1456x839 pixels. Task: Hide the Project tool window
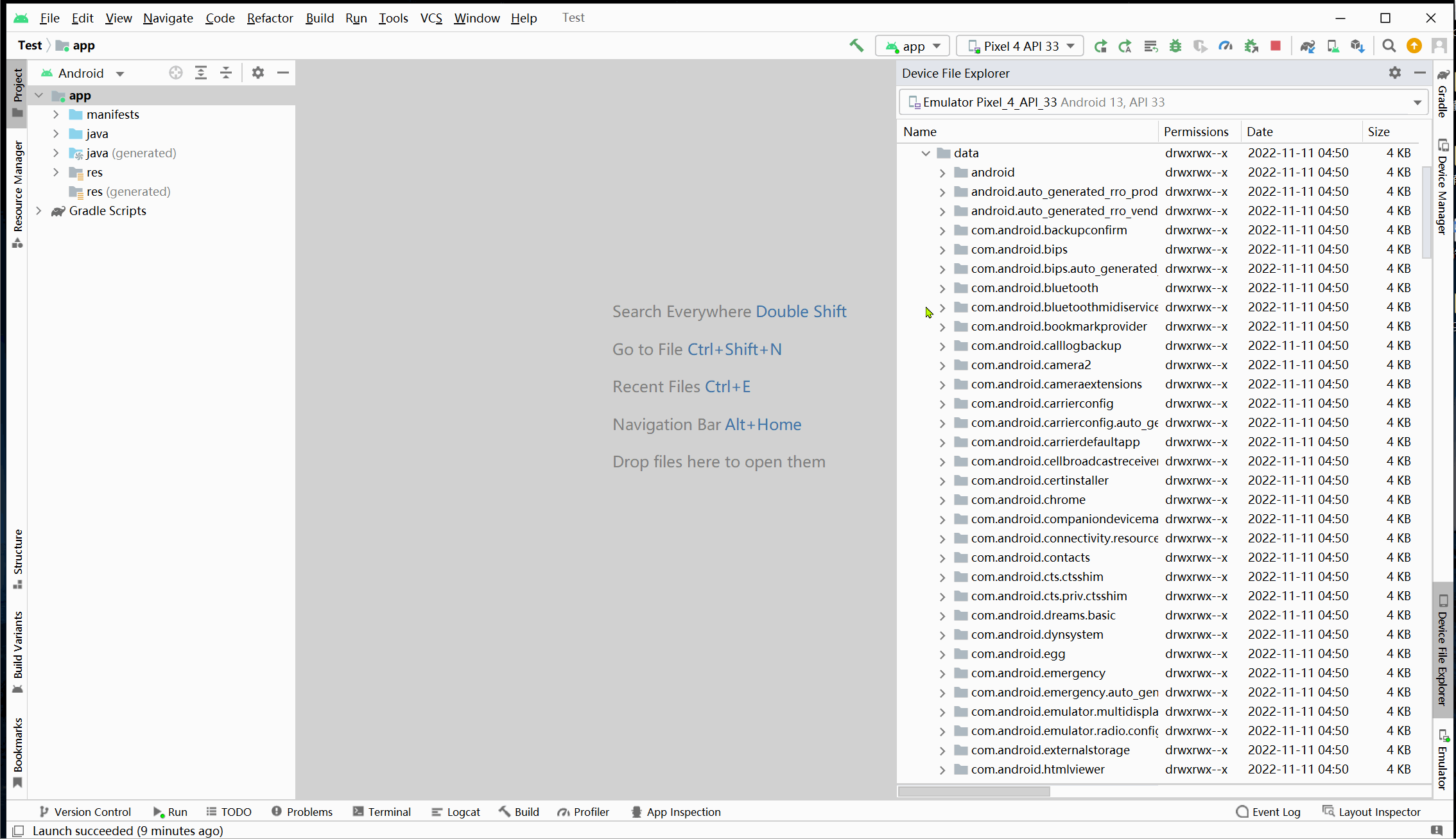tap(283, 73)
